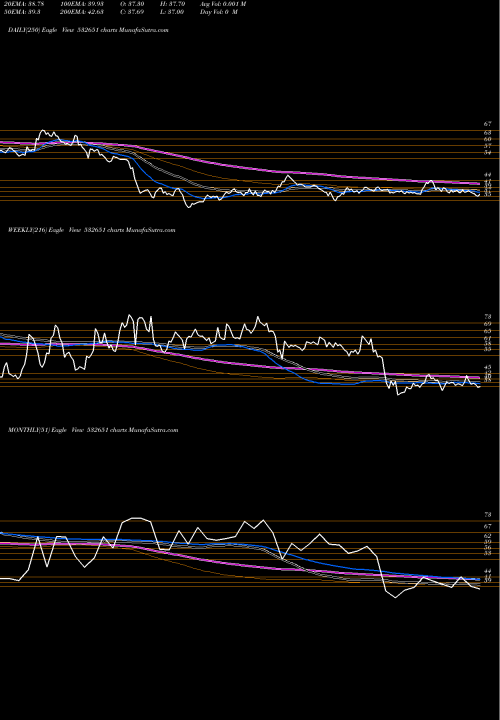
Task: Click the open price O: 37.30
Action: coord(134,4)
